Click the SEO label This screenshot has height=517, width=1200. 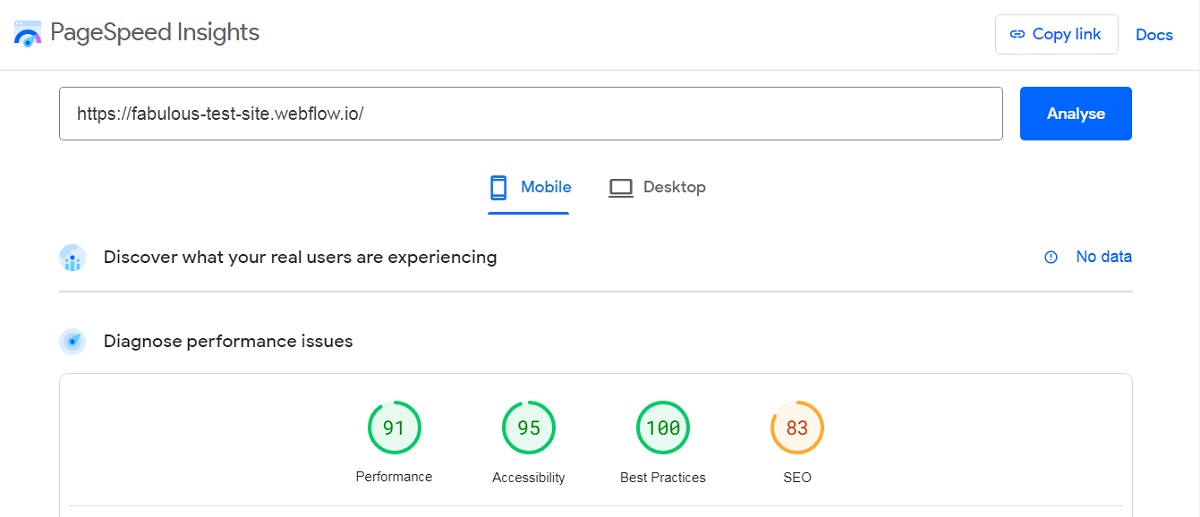click(797, 478)
